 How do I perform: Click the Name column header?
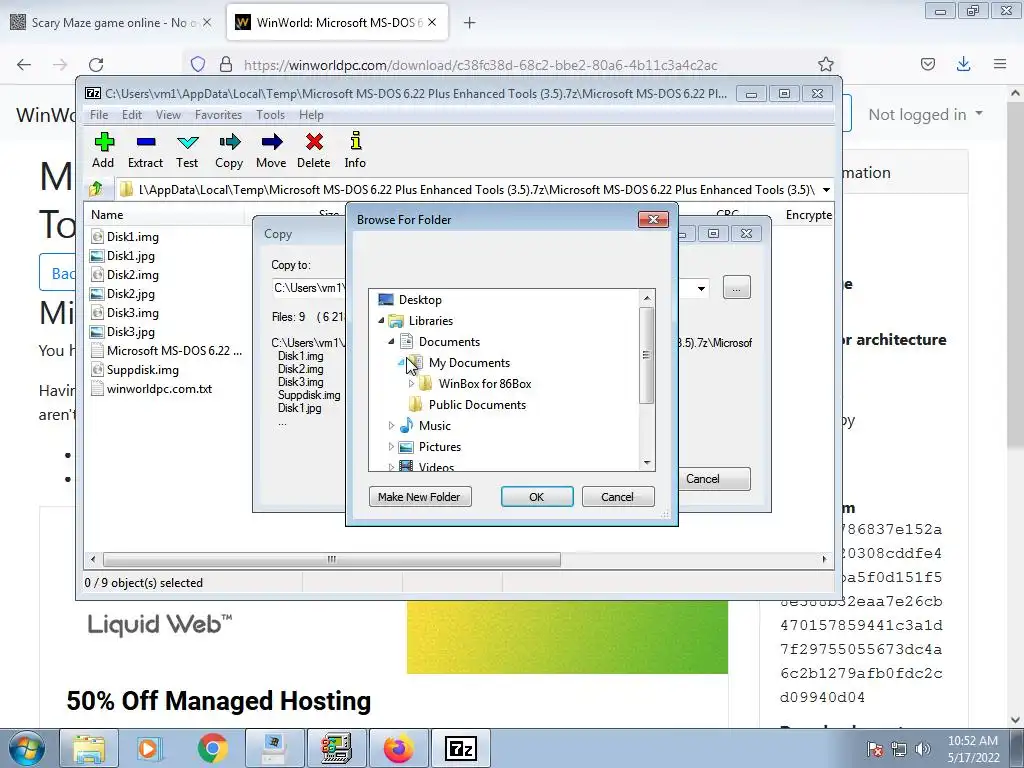163,215
